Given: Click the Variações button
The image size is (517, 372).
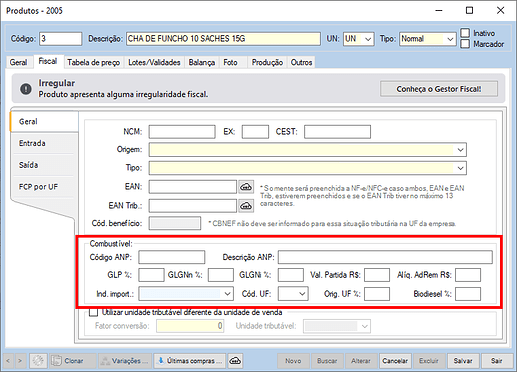Looking at the screenshot, I should (125, 361).
